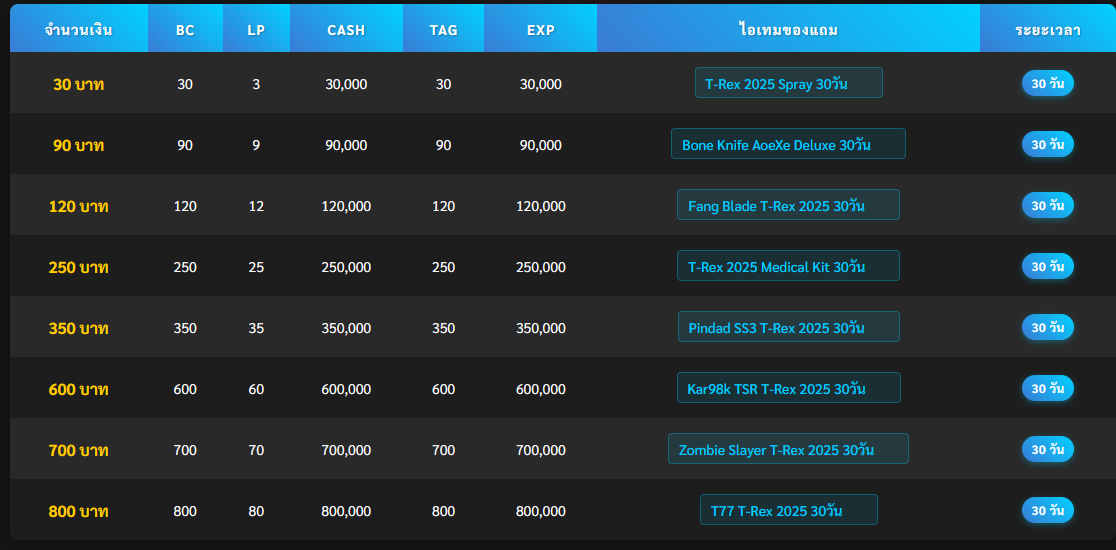Click the ไอเทมของแถม column header
Image resolution: width=1116 pixels, height=550 pixels.
point(788,30)
